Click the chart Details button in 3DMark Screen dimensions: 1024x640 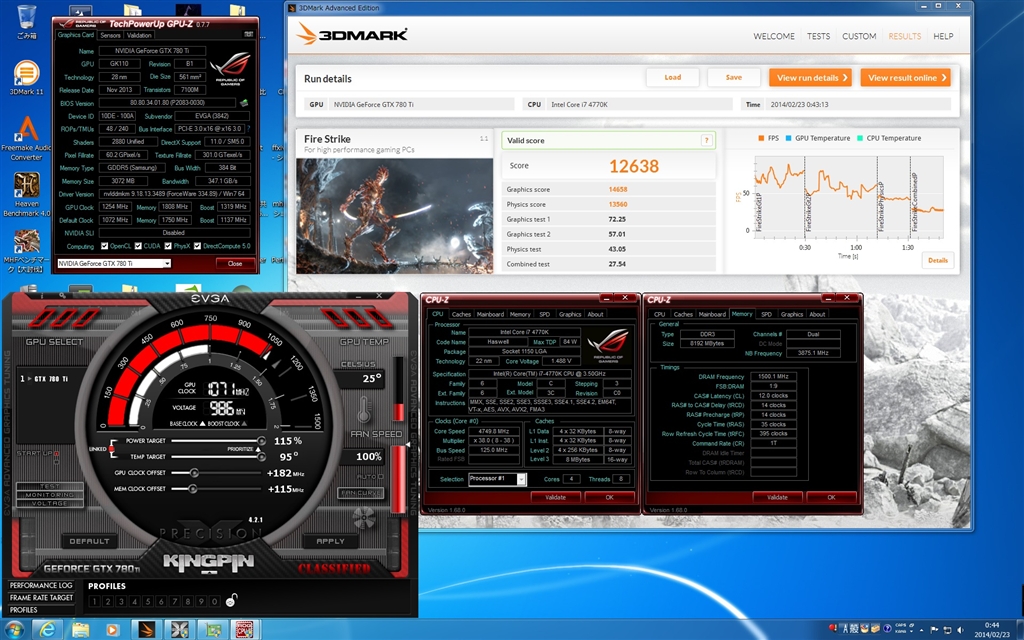pyautogui.click(x=938, y=260)
